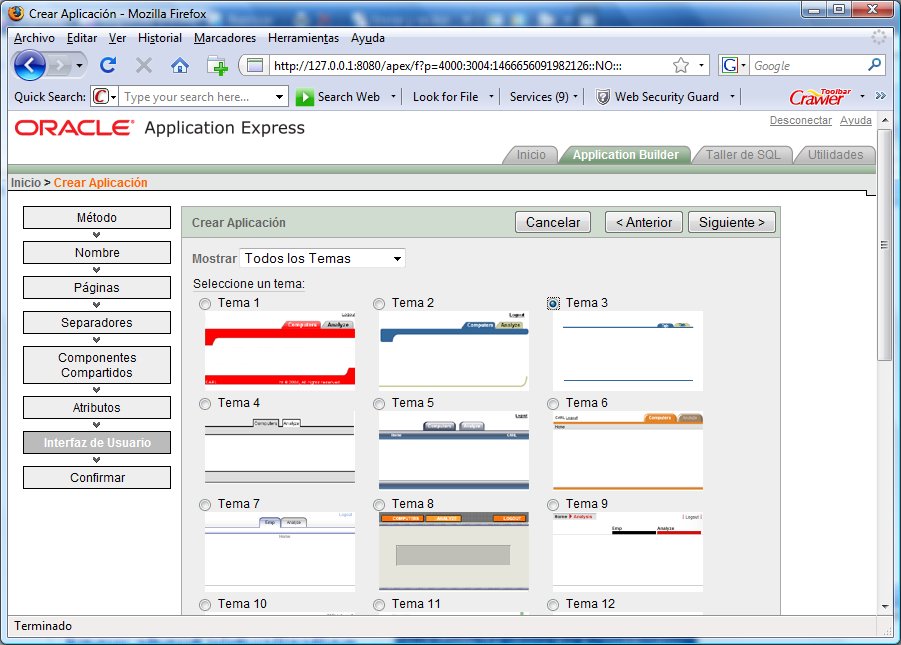The image size is (901, 645).
Task: Open the search engine selector dropdown arrow
Action: pos(744,66)
